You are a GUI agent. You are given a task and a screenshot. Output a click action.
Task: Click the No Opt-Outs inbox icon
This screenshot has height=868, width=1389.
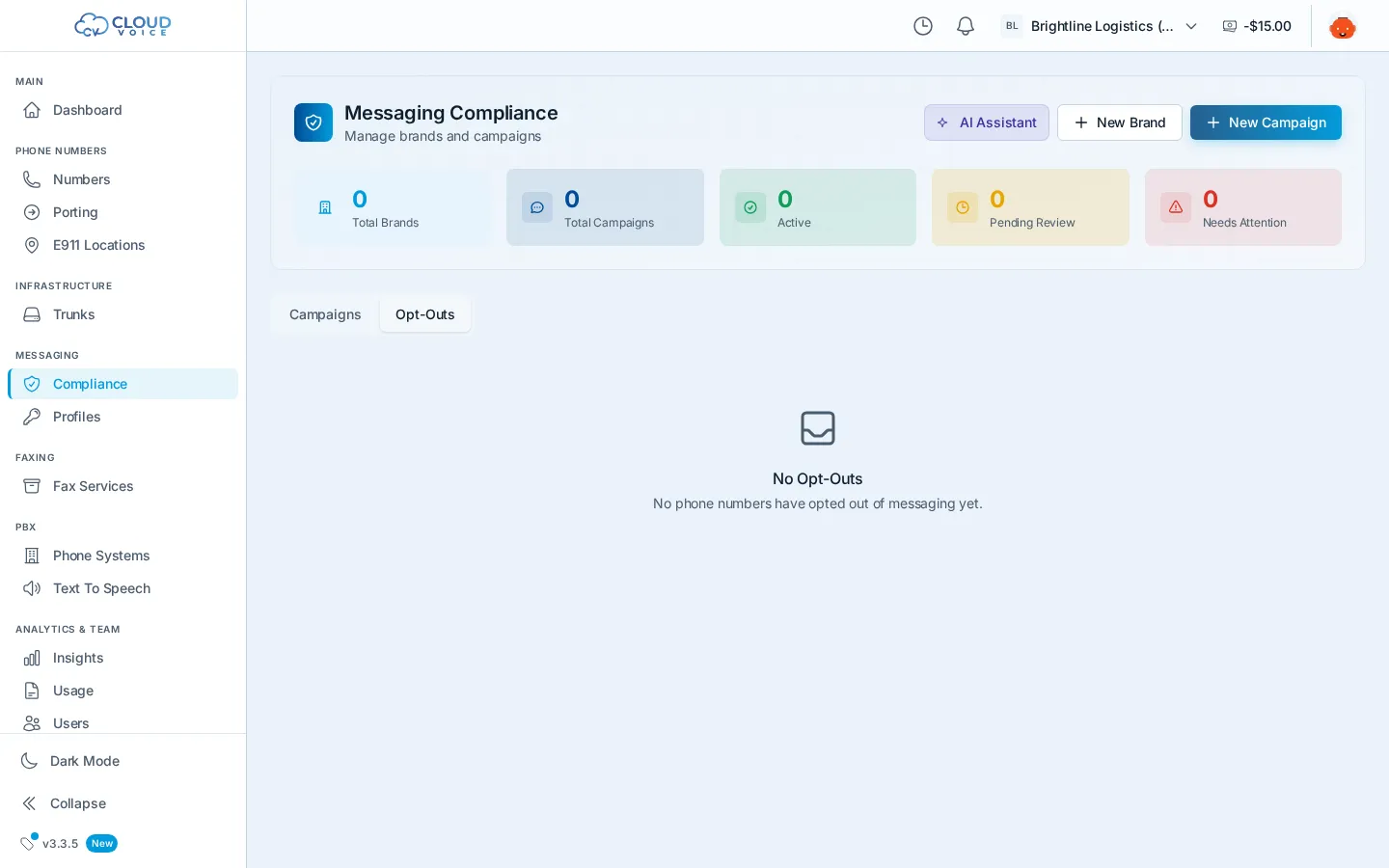pos(818,428)
